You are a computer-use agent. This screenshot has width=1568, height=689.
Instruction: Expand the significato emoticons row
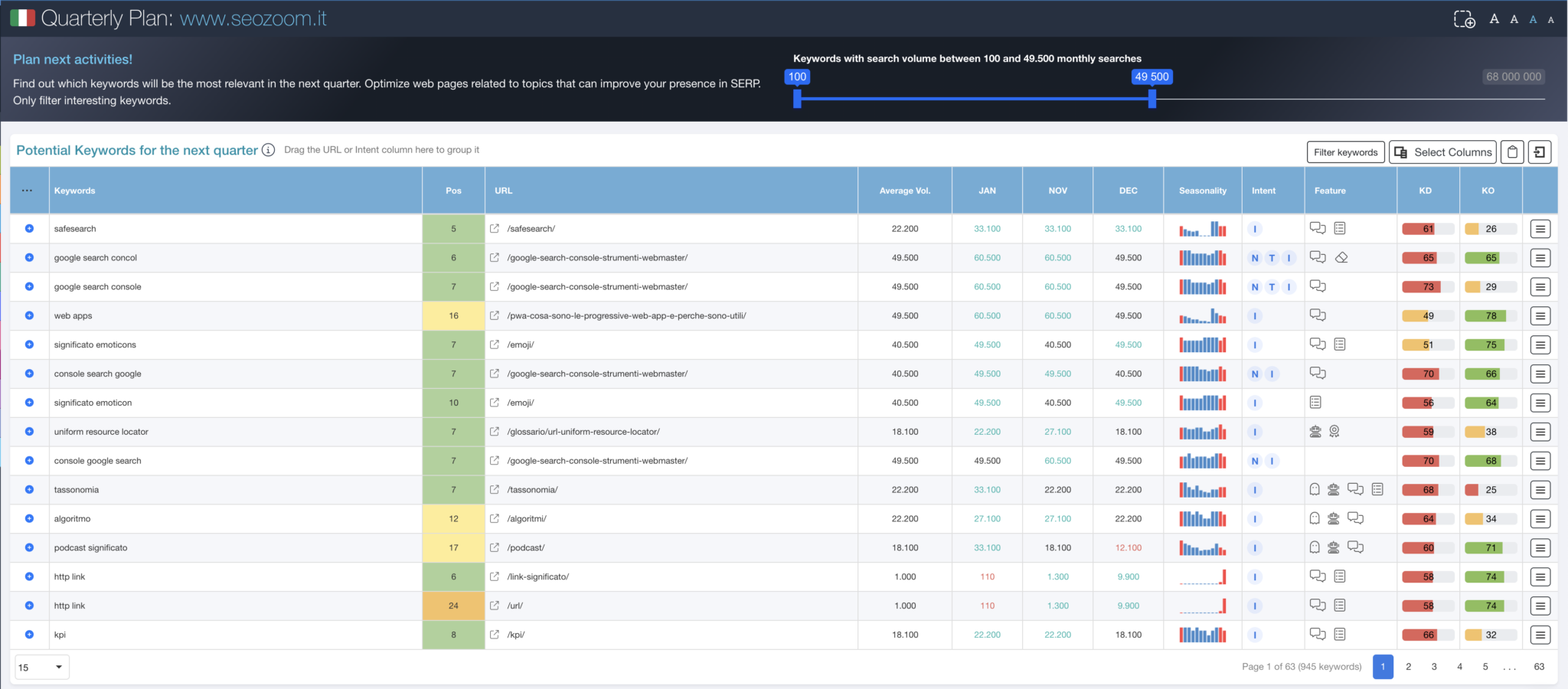click(x=29, y=344)
